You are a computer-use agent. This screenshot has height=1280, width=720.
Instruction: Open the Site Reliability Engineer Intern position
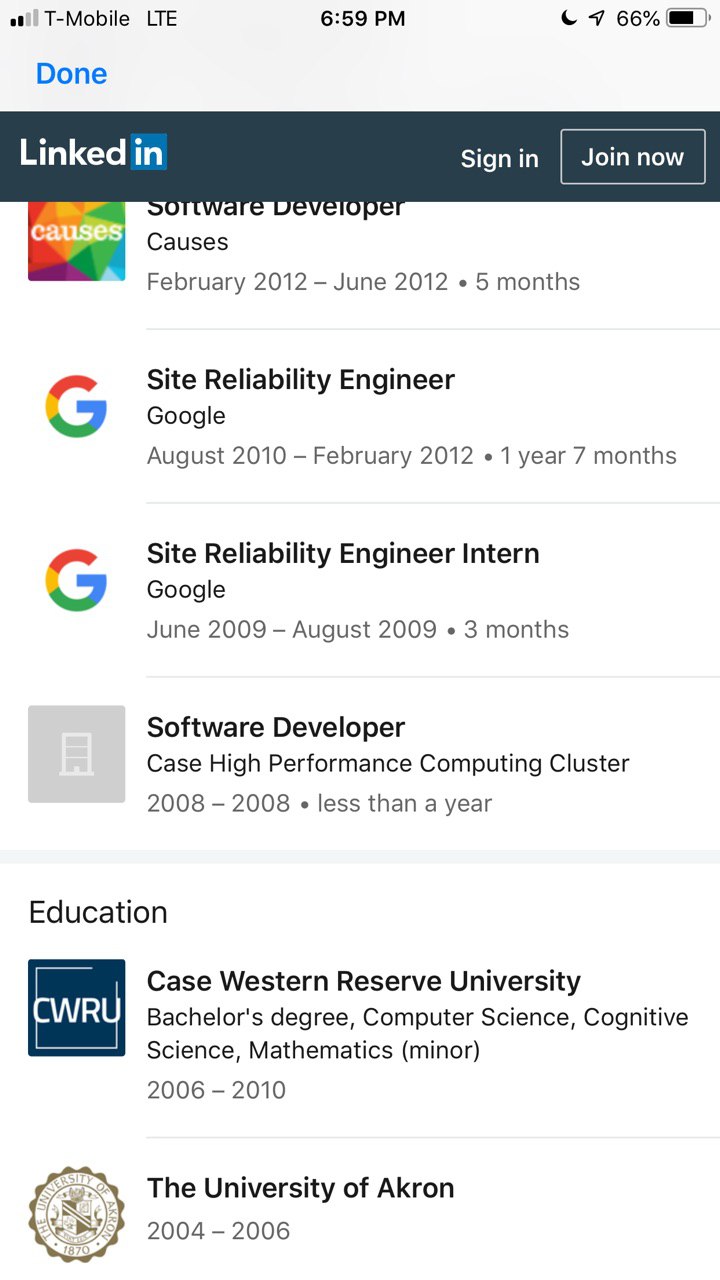tap(343, 553)
